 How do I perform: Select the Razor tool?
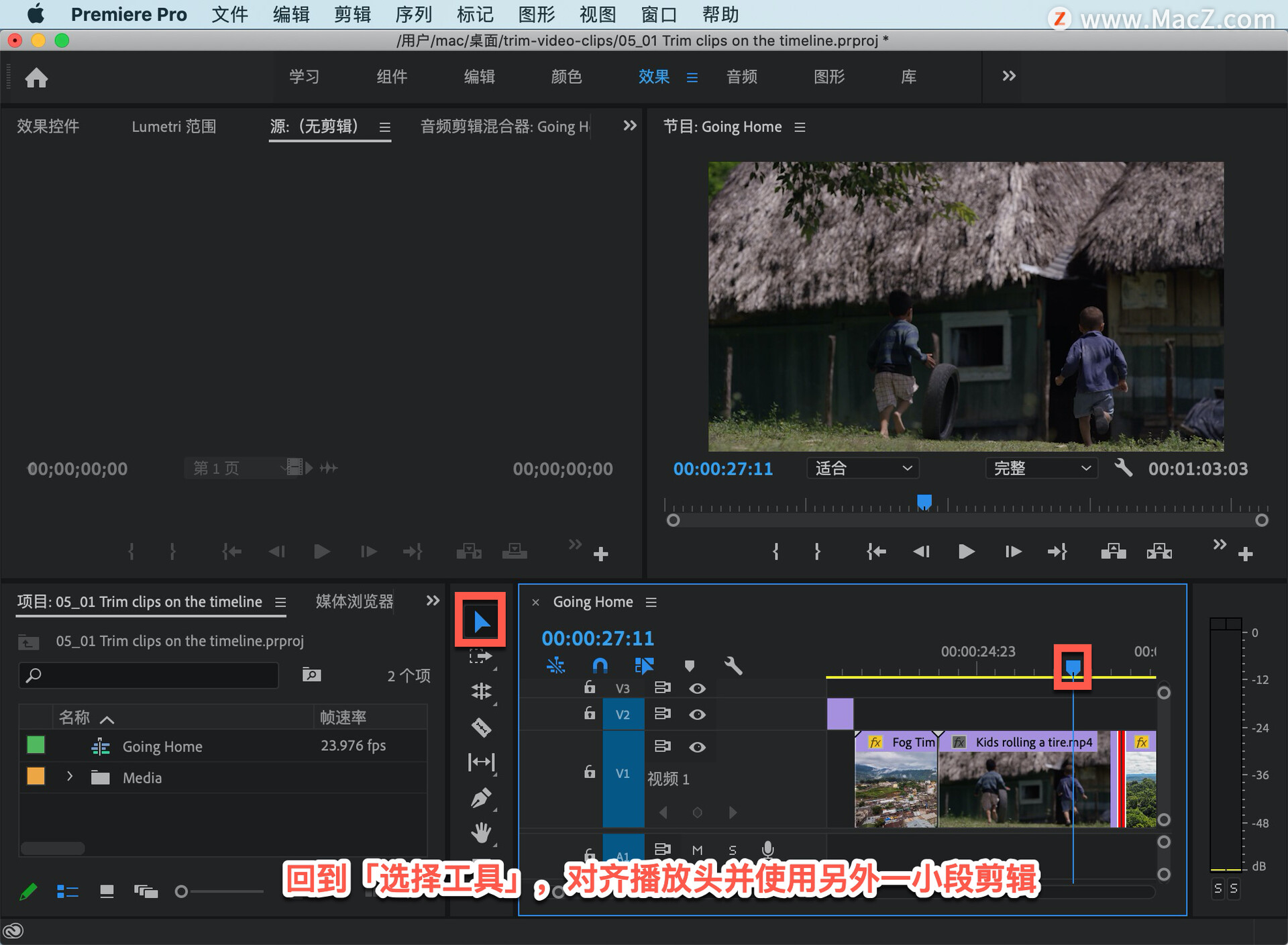[x=481, y=727]
